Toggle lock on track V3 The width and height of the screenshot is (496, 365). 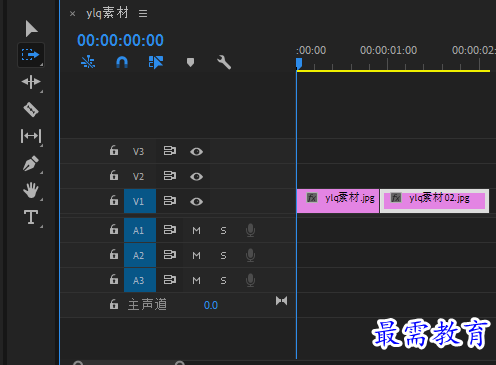(114, 150)
